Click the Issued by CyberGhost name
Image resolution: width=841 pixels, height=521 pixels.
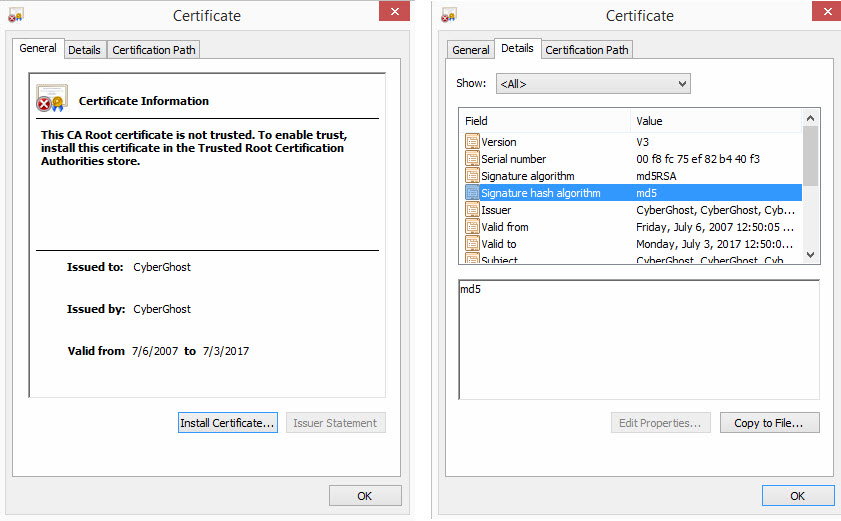(x=162, y=309)
